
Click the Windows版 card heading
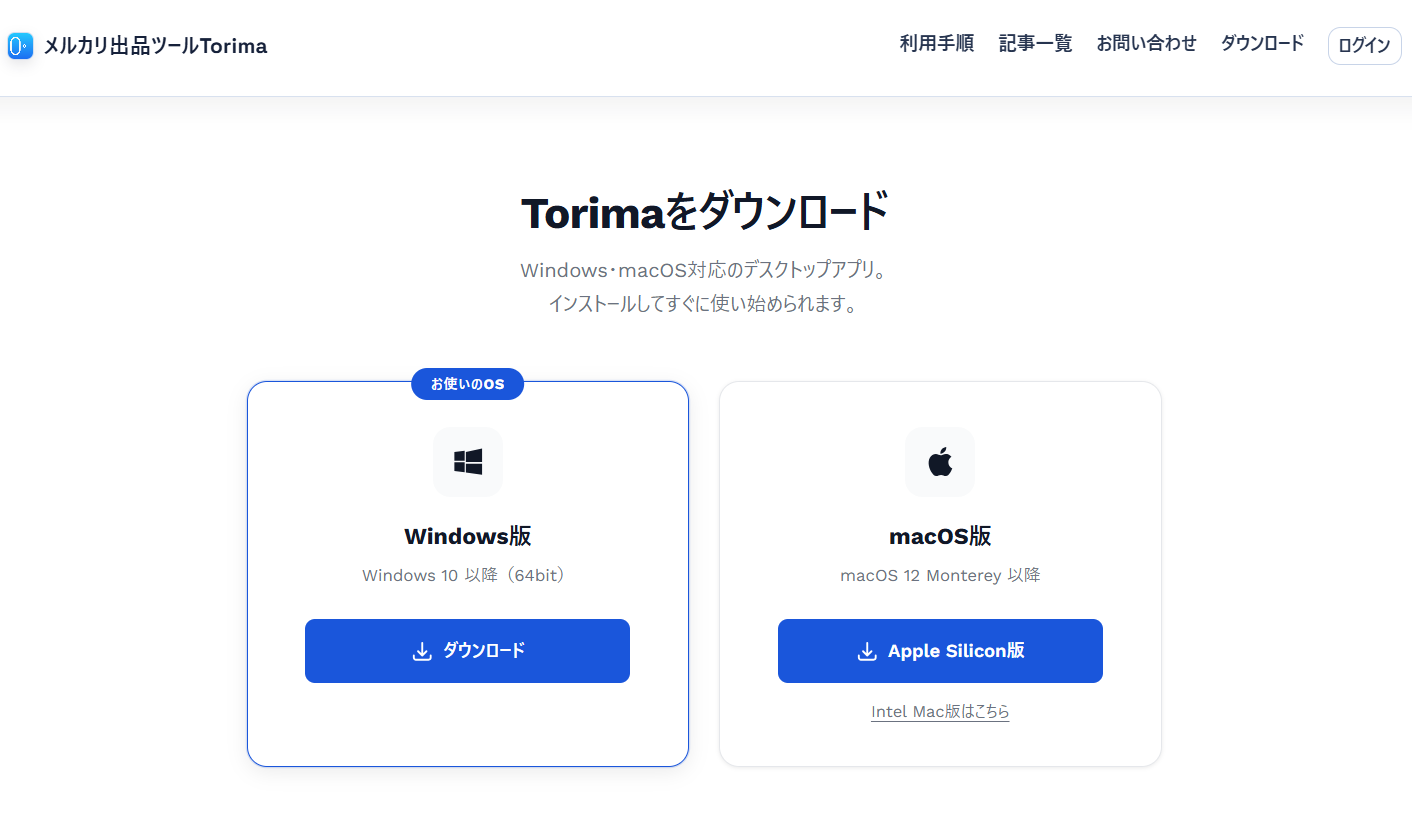[467, 536]
